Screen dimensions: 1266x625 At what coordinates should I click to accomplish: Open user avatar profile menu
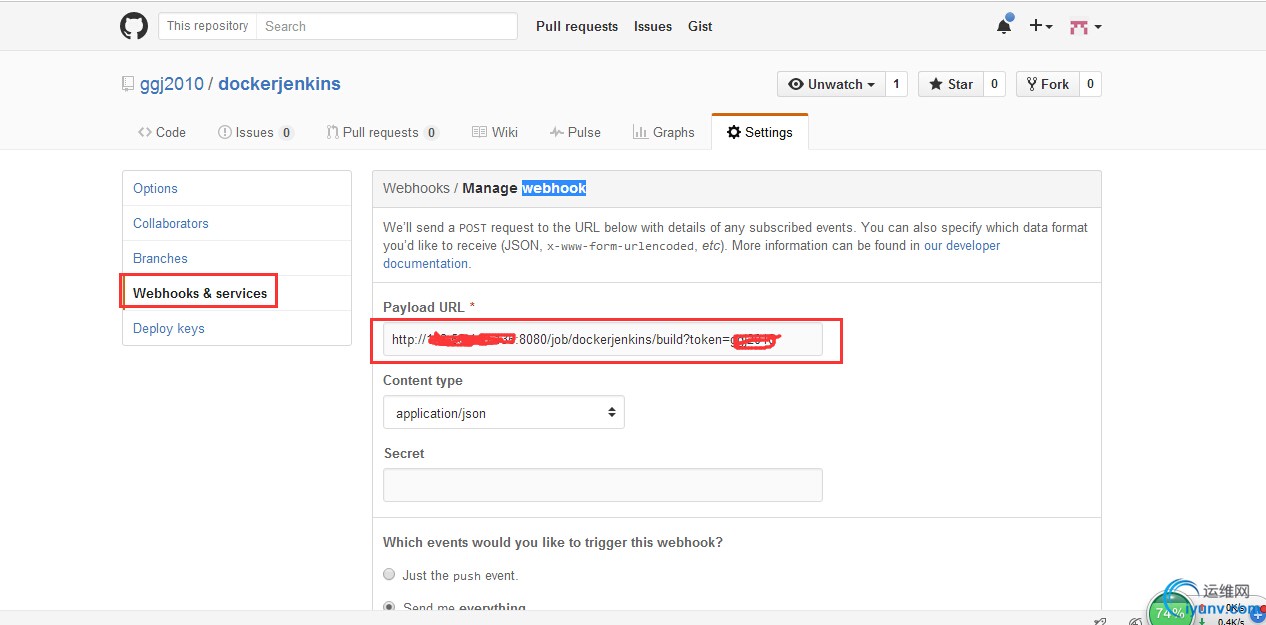click(x=1085, y=27)
